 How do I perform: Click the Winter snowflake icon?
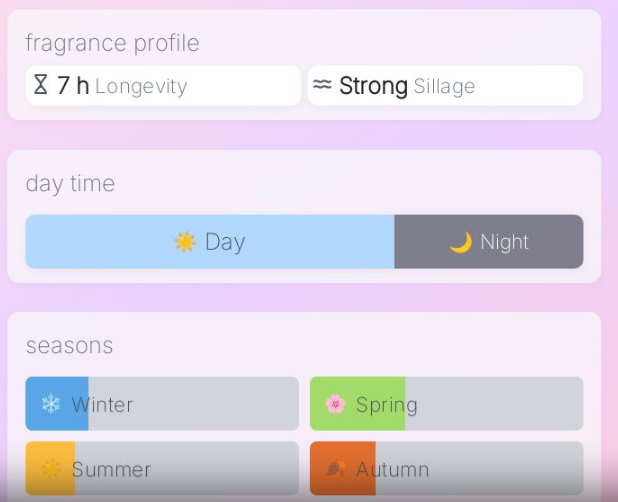[50, 404]
